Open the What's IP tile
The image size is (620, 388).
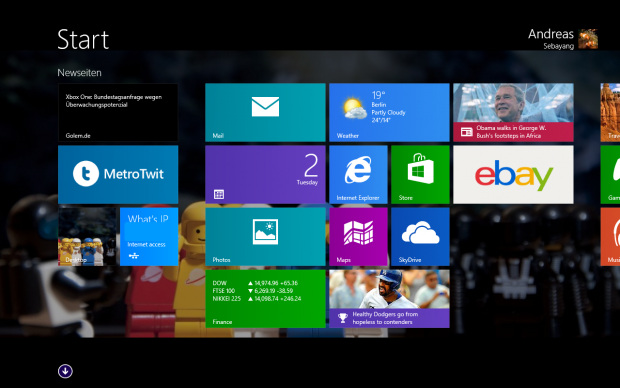(149, 237)
